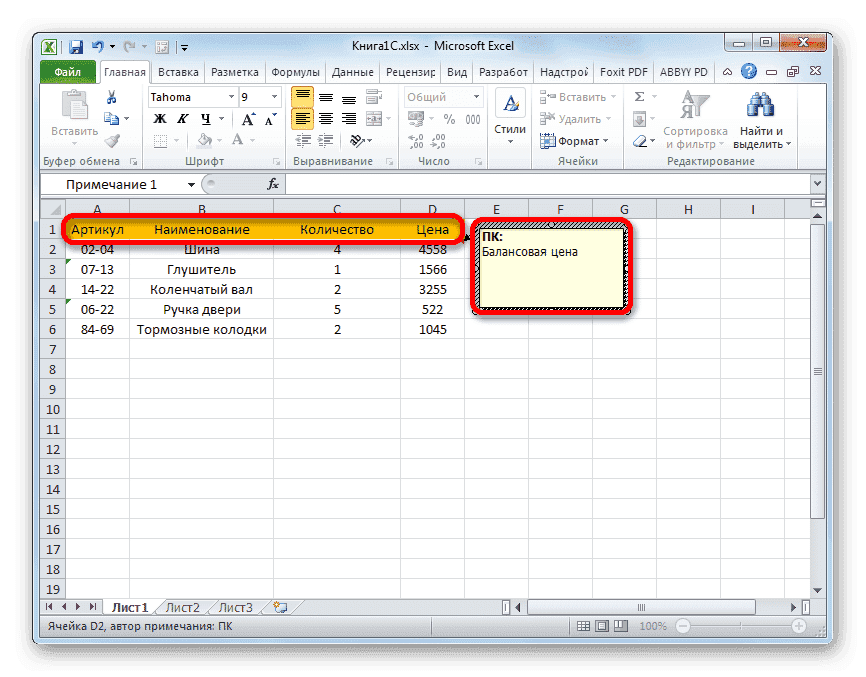This screenshot has height=677, width=866.
Task: Toggle right text alignment
Action: point(350,117)
